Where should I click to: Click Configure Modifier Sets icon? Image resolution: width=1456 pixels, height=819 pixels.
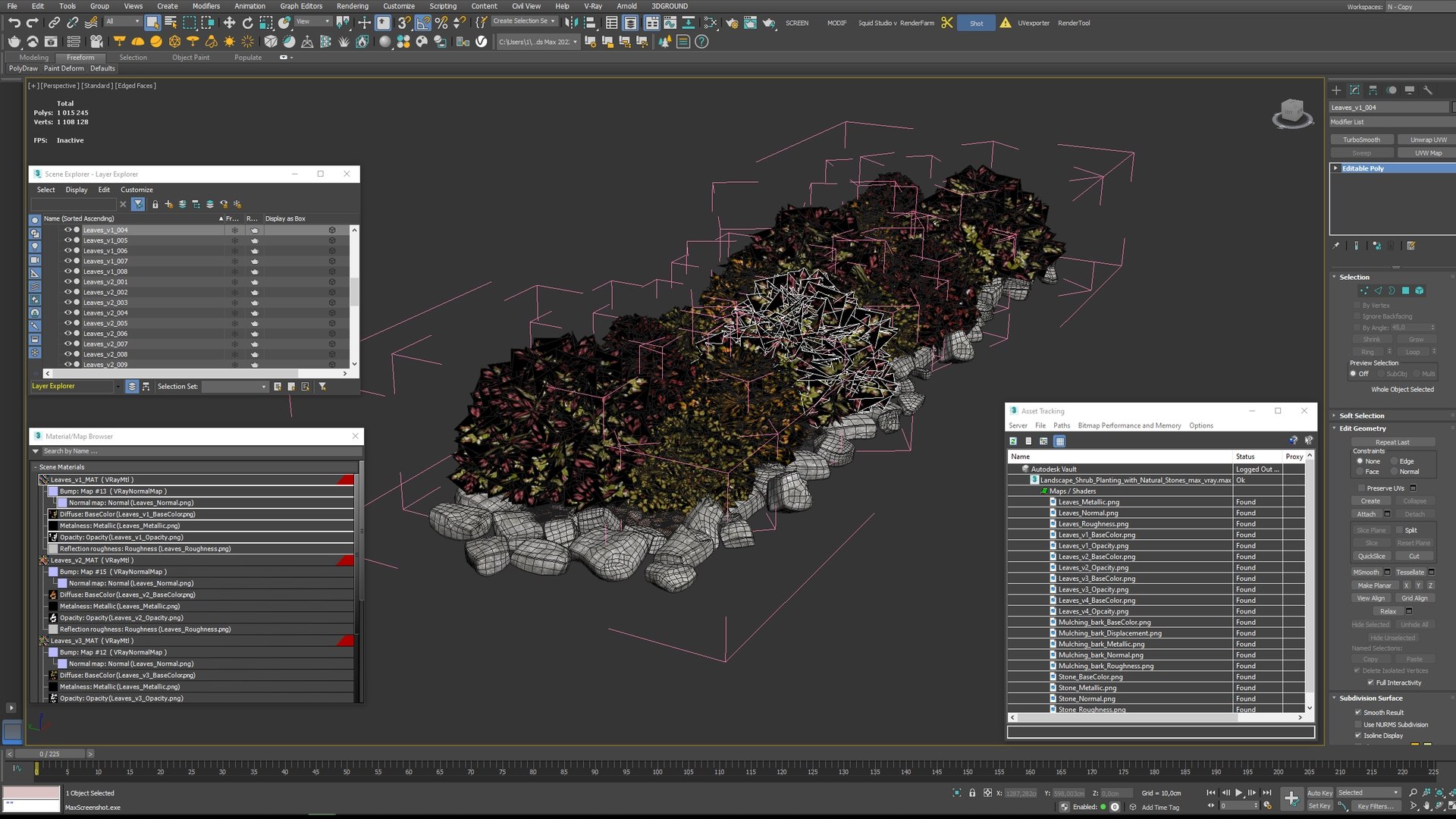click(1411, 246)
